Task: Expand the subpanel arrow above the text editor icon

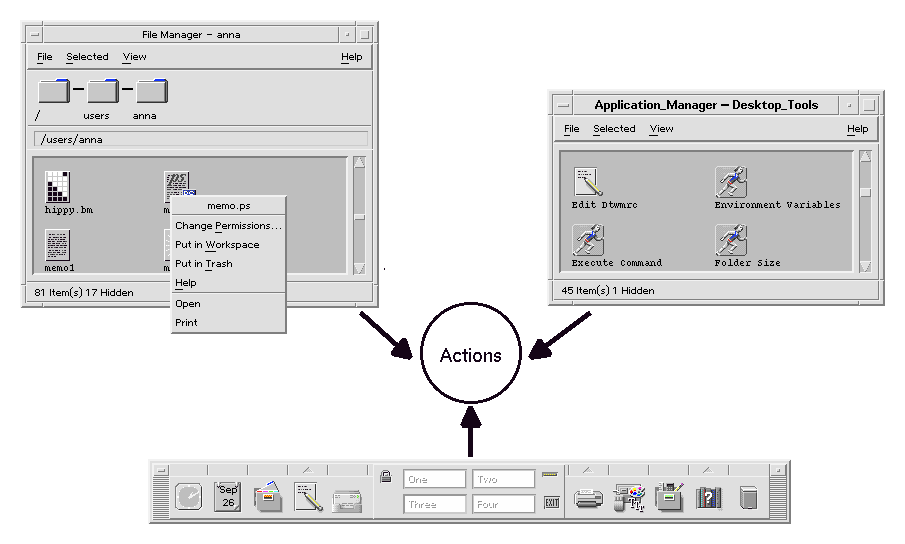Action: (308, 470)
